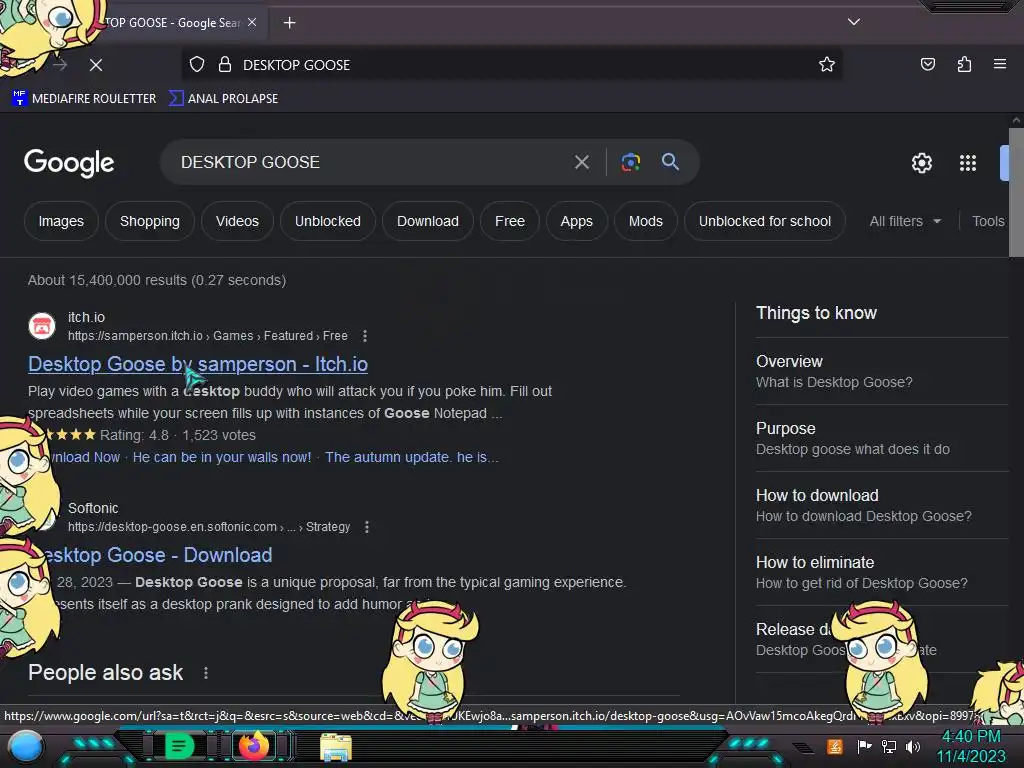Viewport: 1024px width, 768px height.
Task: Open the Action Center flag icon
Action: point(864,746)
